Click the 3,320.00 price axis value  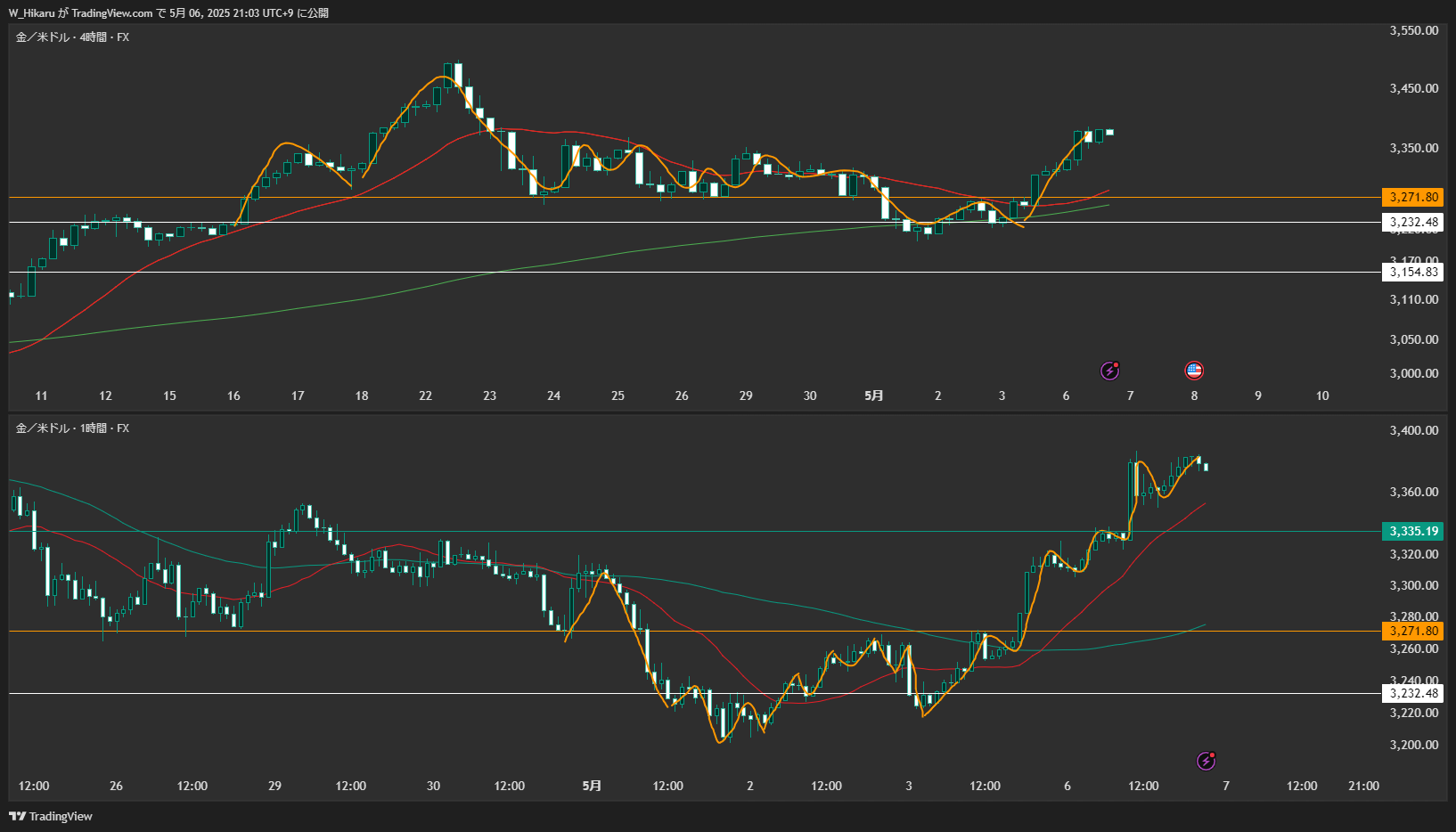[1414, 554]
